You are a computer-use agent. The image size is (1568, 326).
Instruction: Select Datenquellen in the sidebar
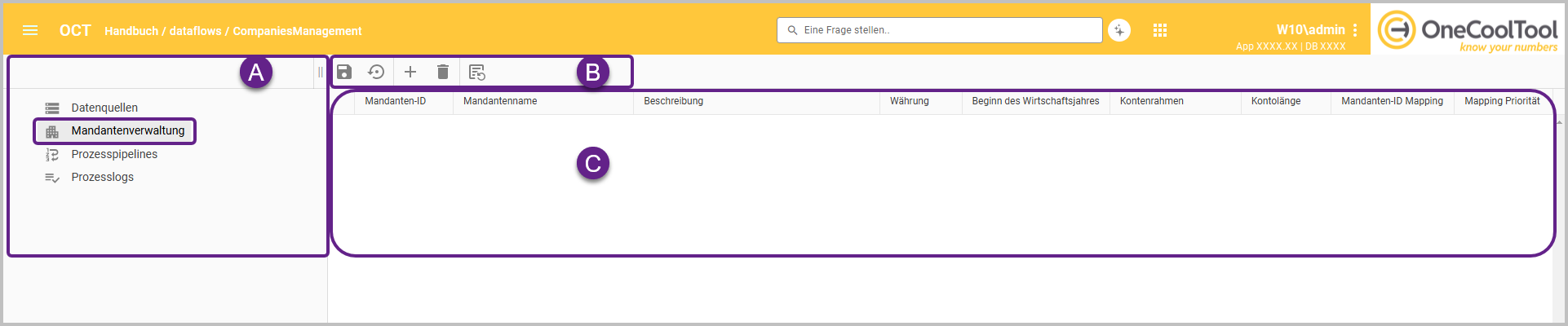(104, 108)
